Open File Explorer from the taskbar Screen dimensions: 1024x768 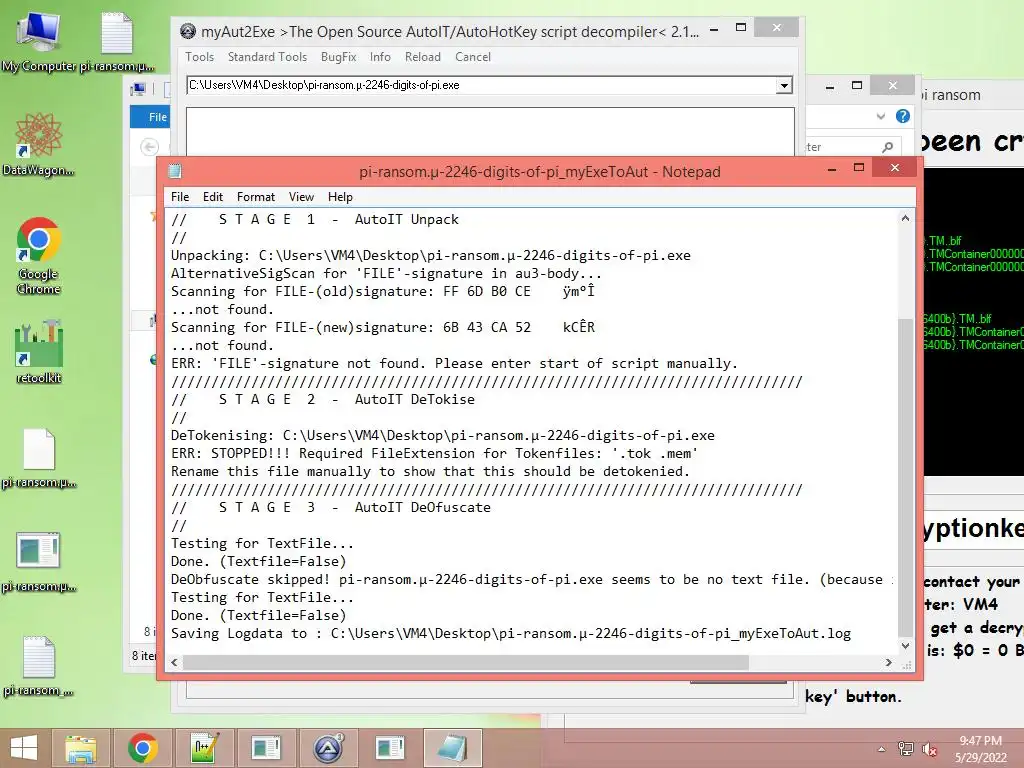pos(80,748)
